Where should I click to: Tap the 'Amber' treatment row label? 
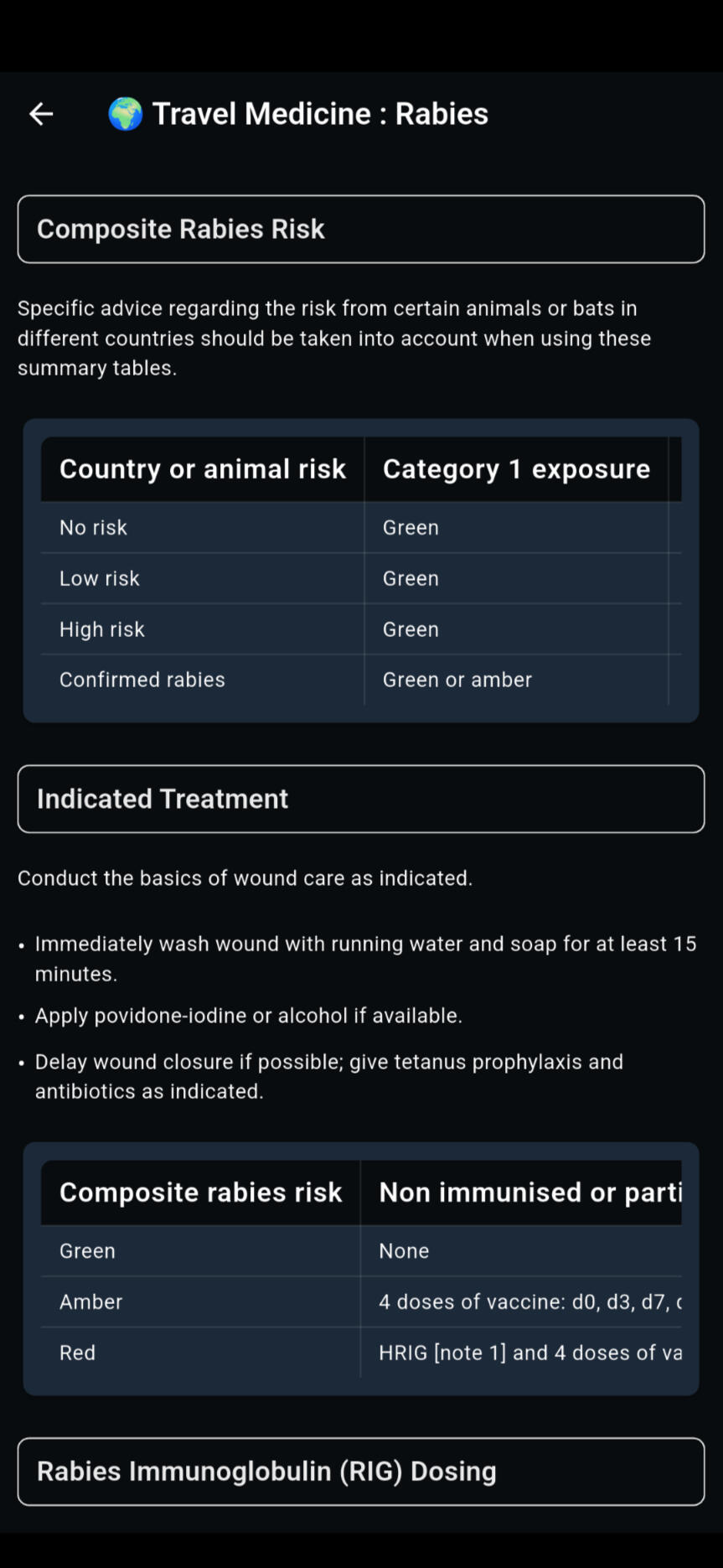pyautogui.click(x=90, y=1301)
